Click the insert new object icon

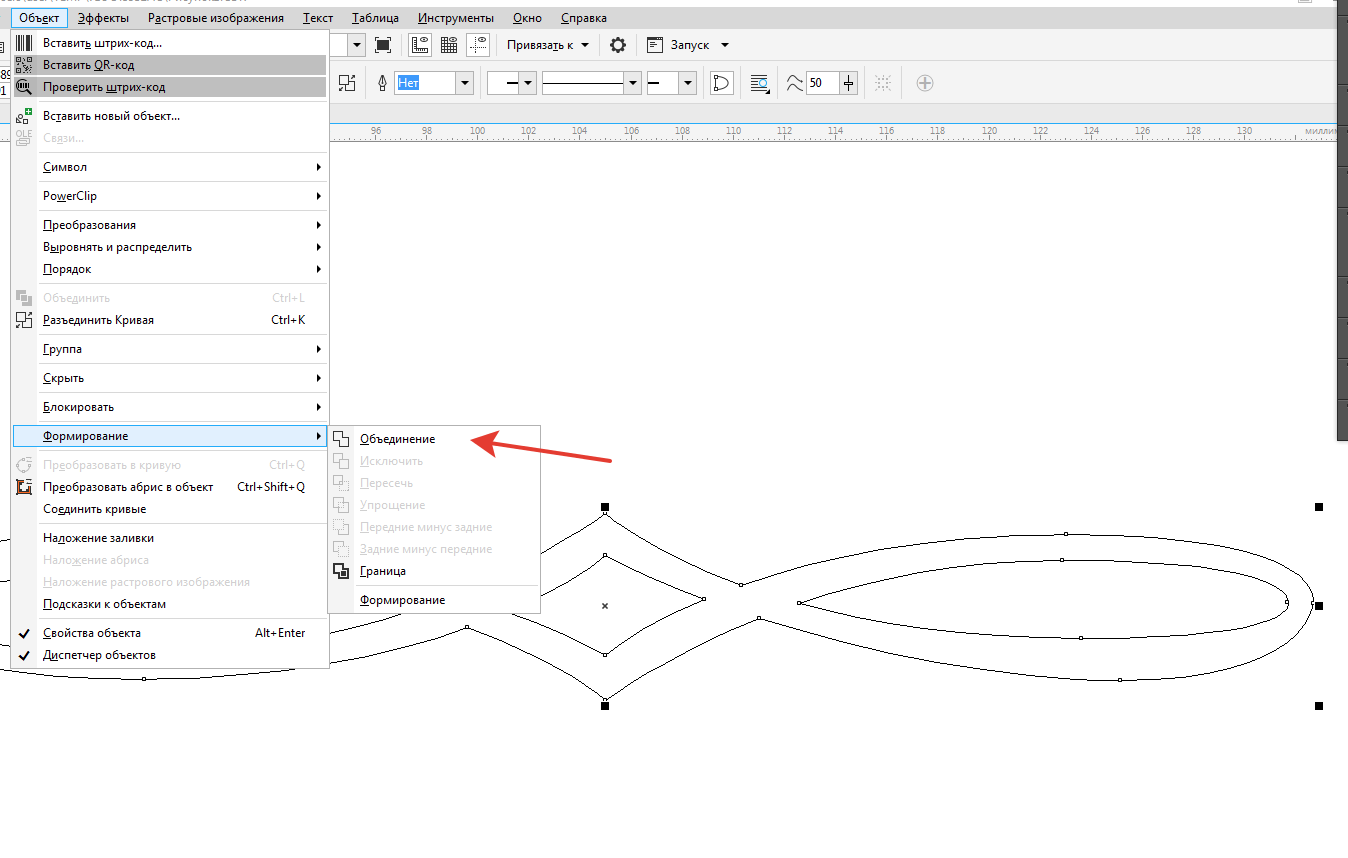pyautogui.click(x=23, y=116)
